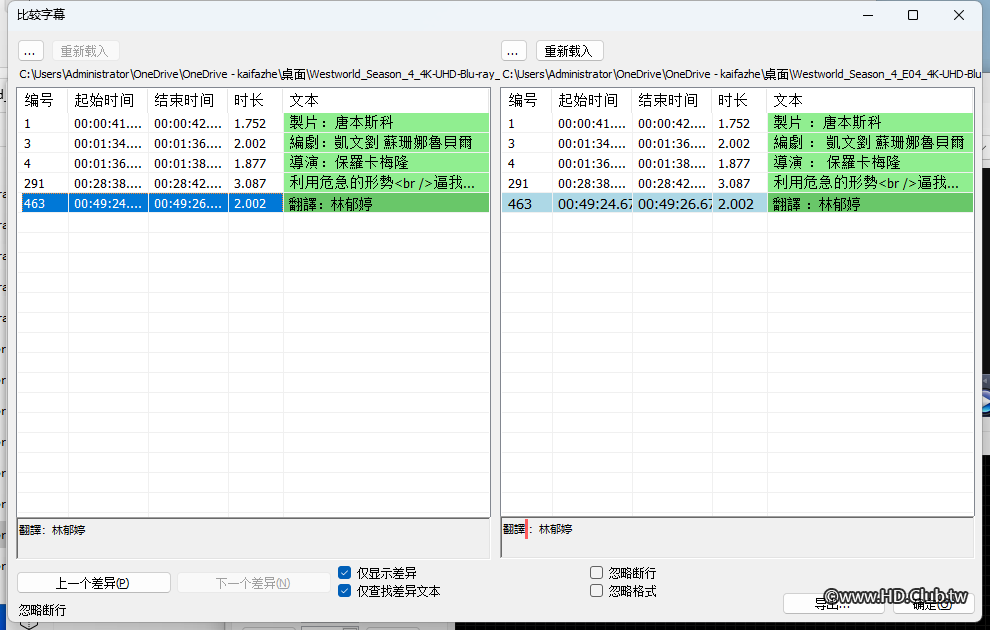This screenshot has width=990, height=630.
Task: Click right list 时长 column header
Action: coord(740,100)
